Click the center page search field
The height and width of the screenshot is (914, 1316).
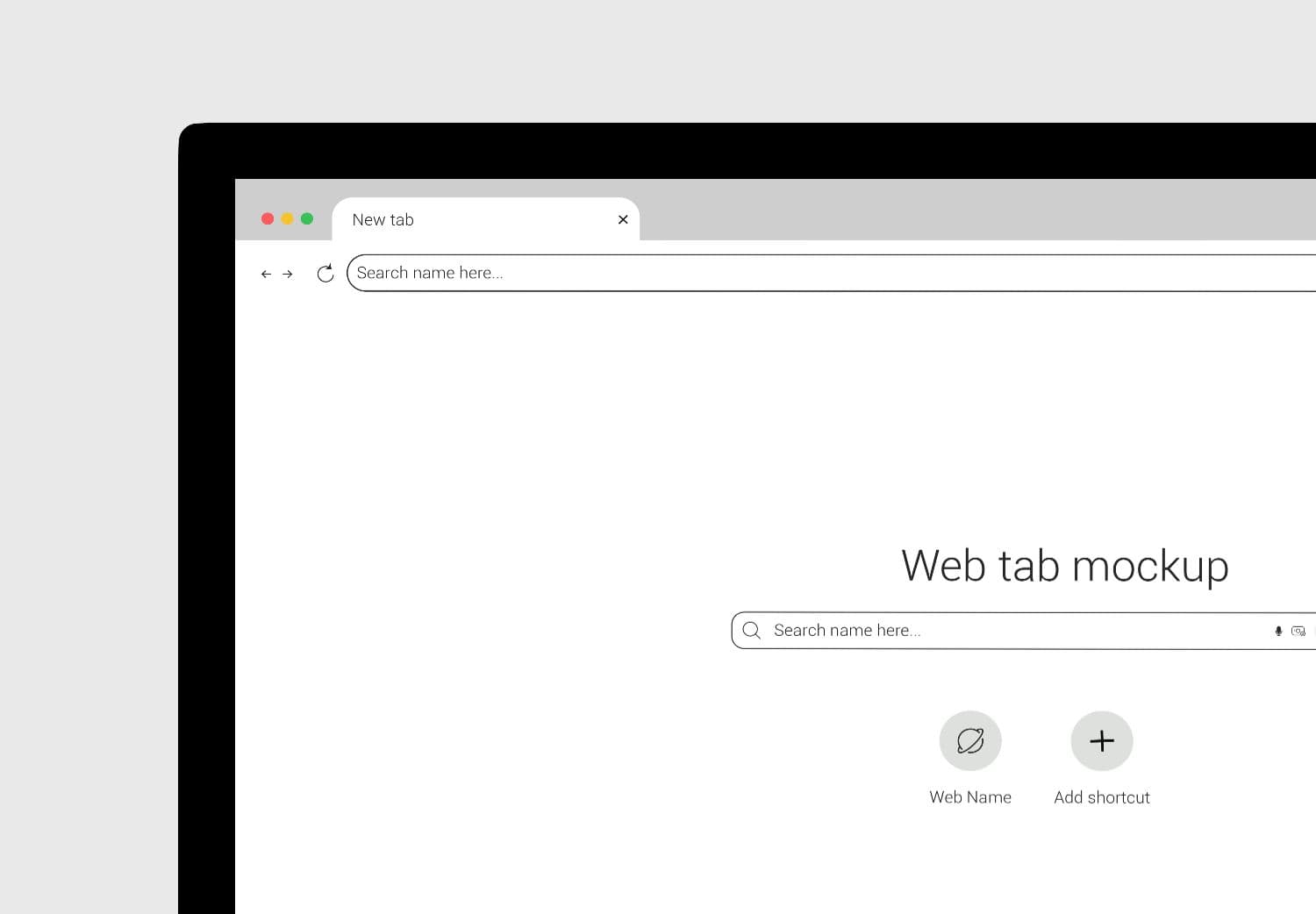pos(1024,631)
